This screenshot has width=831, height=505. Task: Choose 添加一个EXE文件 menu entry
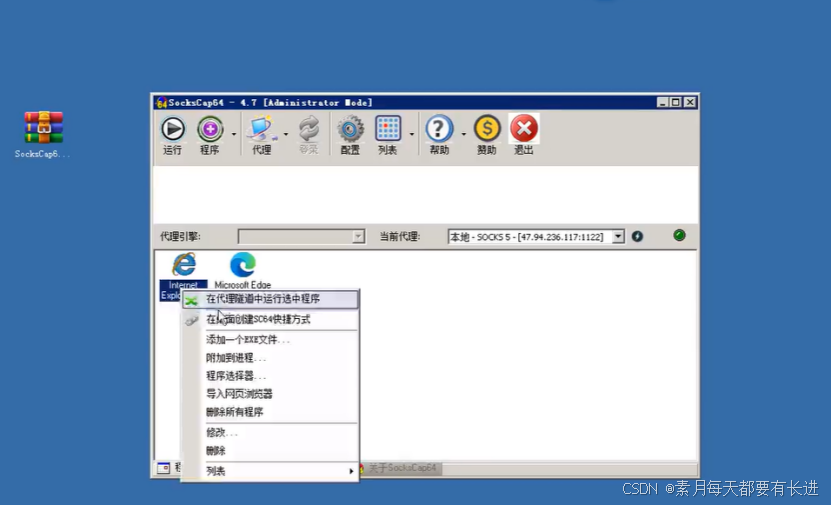click(x=270, y=340)
